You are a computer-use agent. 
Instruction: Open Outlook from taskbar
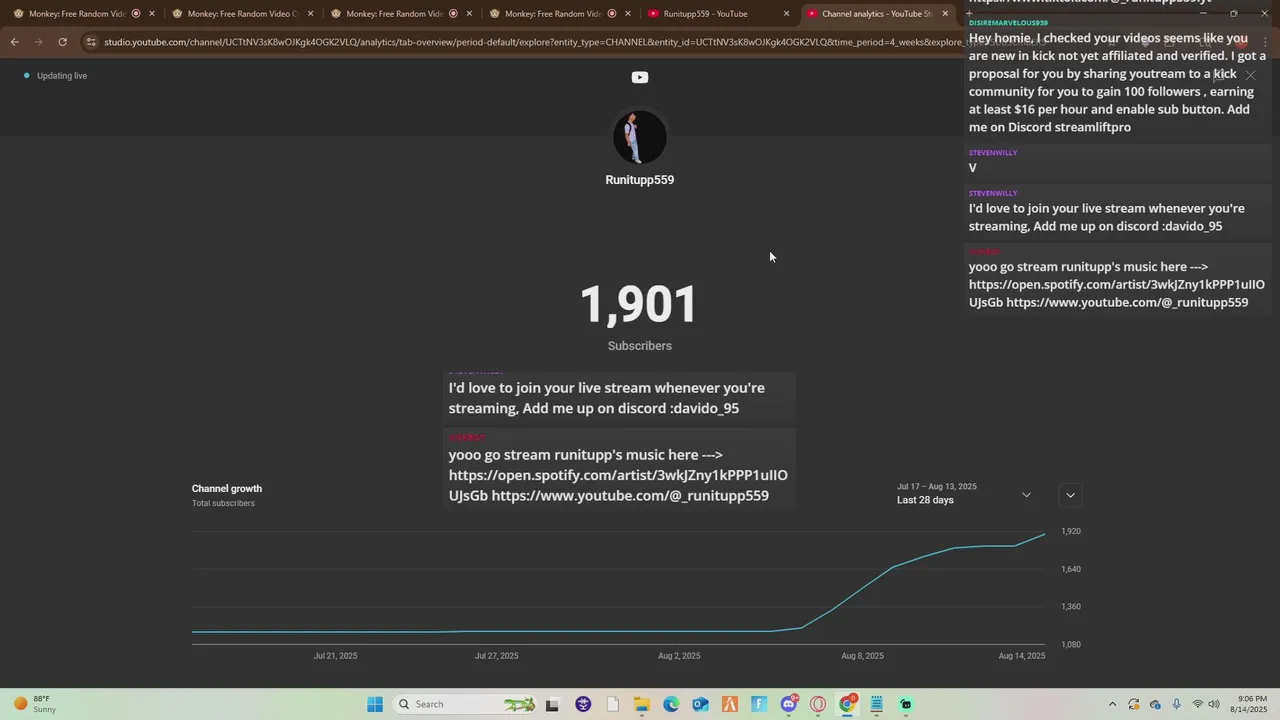[x=700, y=704]
